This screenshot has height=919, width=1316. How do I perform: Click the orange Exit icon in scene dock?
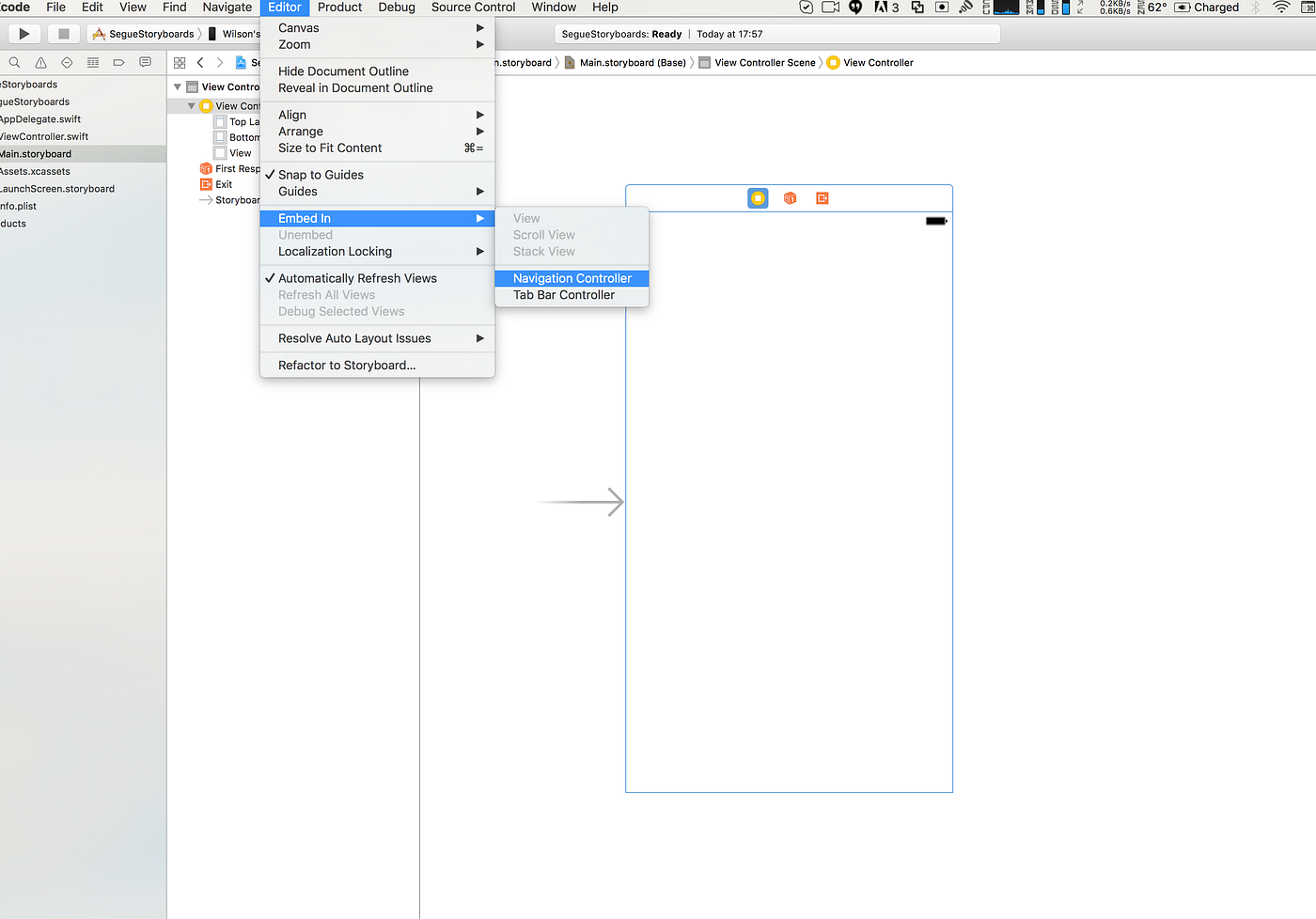[822, 198]
